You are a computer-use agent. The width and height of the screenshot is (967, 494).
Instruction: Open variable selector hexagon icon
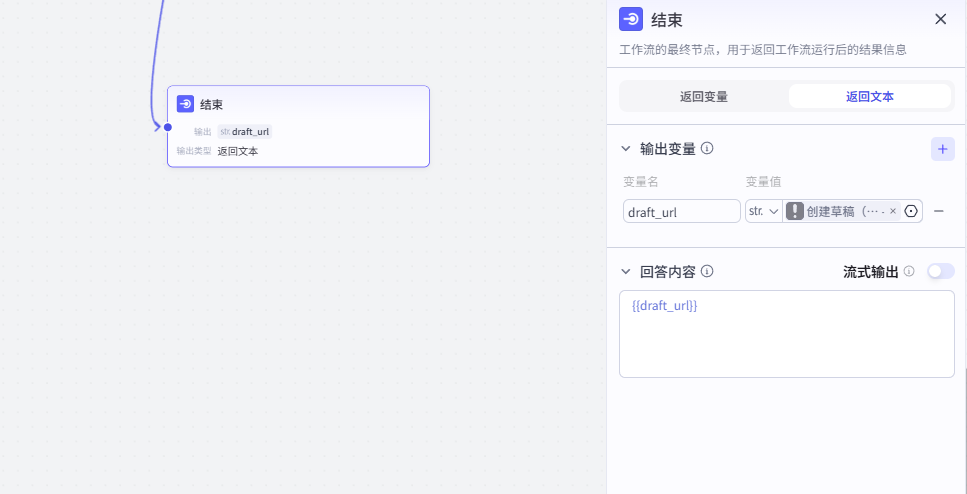click(x=910, y=211)
